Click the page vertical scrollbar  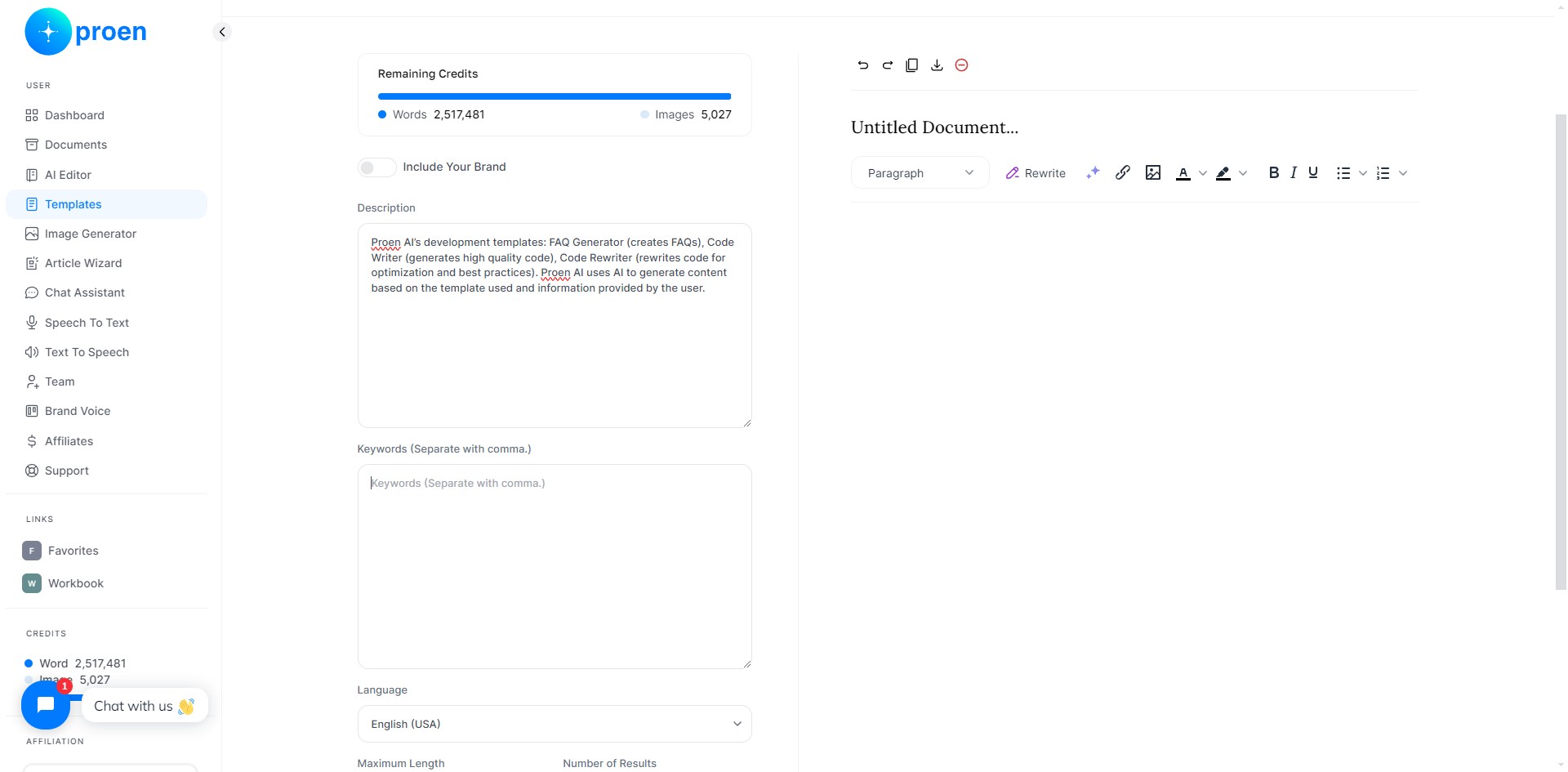click(x=1561, y=351)
